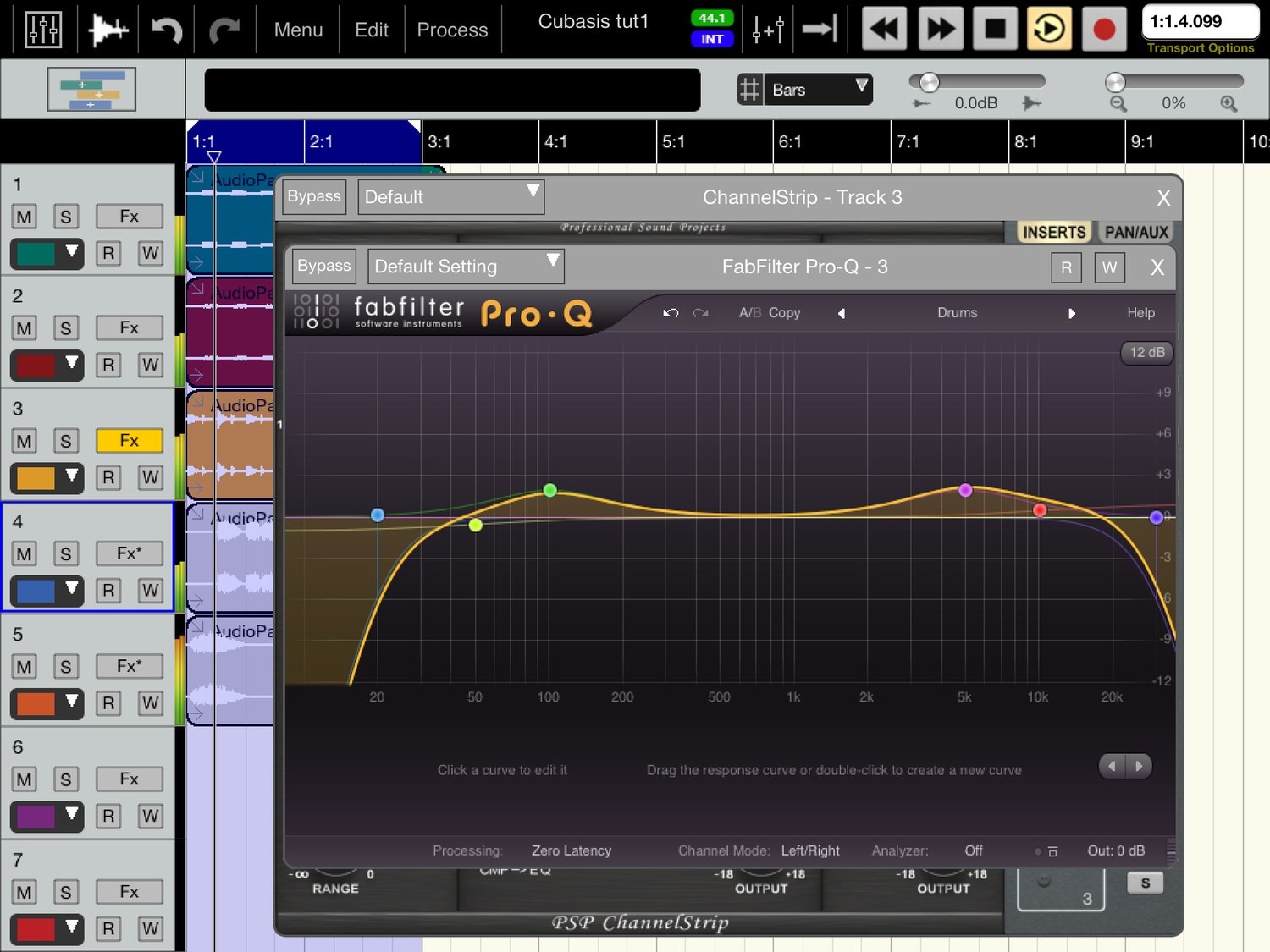Open track 2 color dropdown
The height and width of the screenshot is (952, 1270).
tap(47, 365)
